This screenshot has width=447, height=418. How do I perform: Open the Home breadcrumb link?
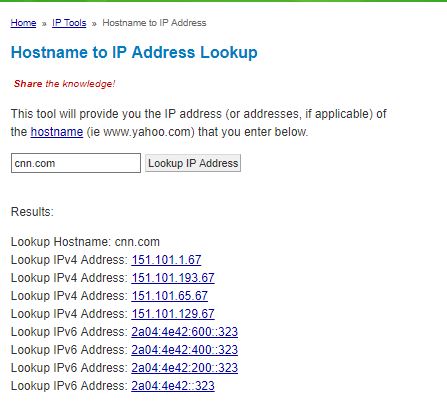pyautogui.click(x=23, y=23)
